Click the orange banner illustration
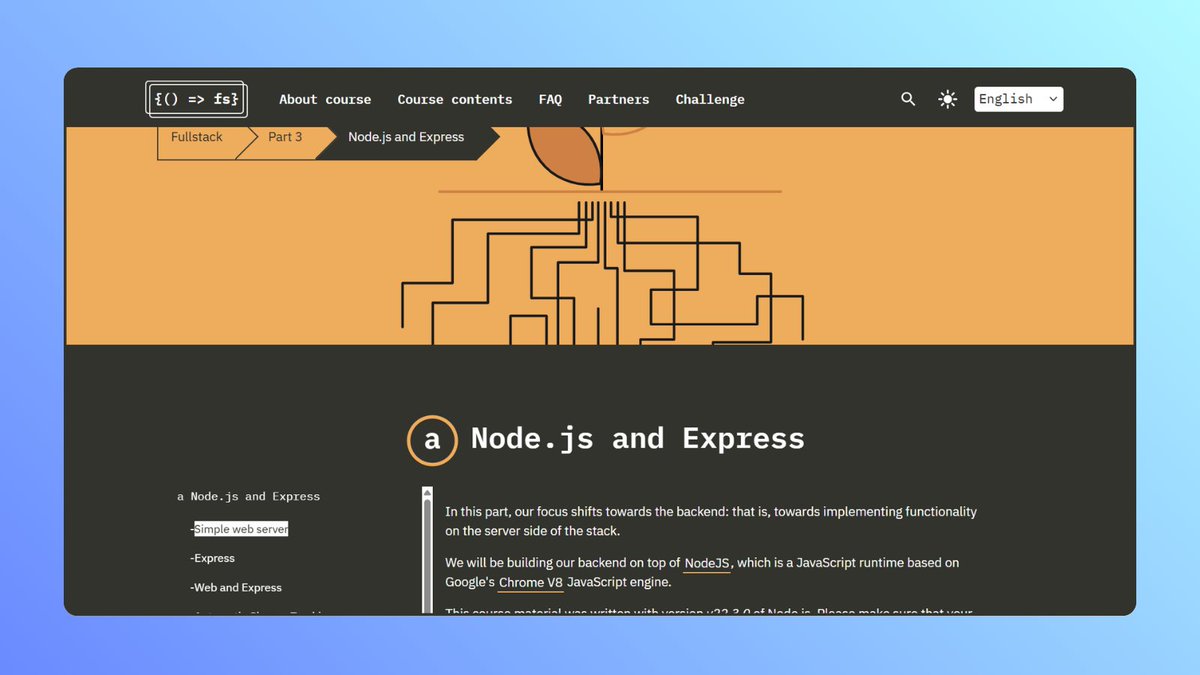Screen dimensions: 1200x675 [600, 236]
